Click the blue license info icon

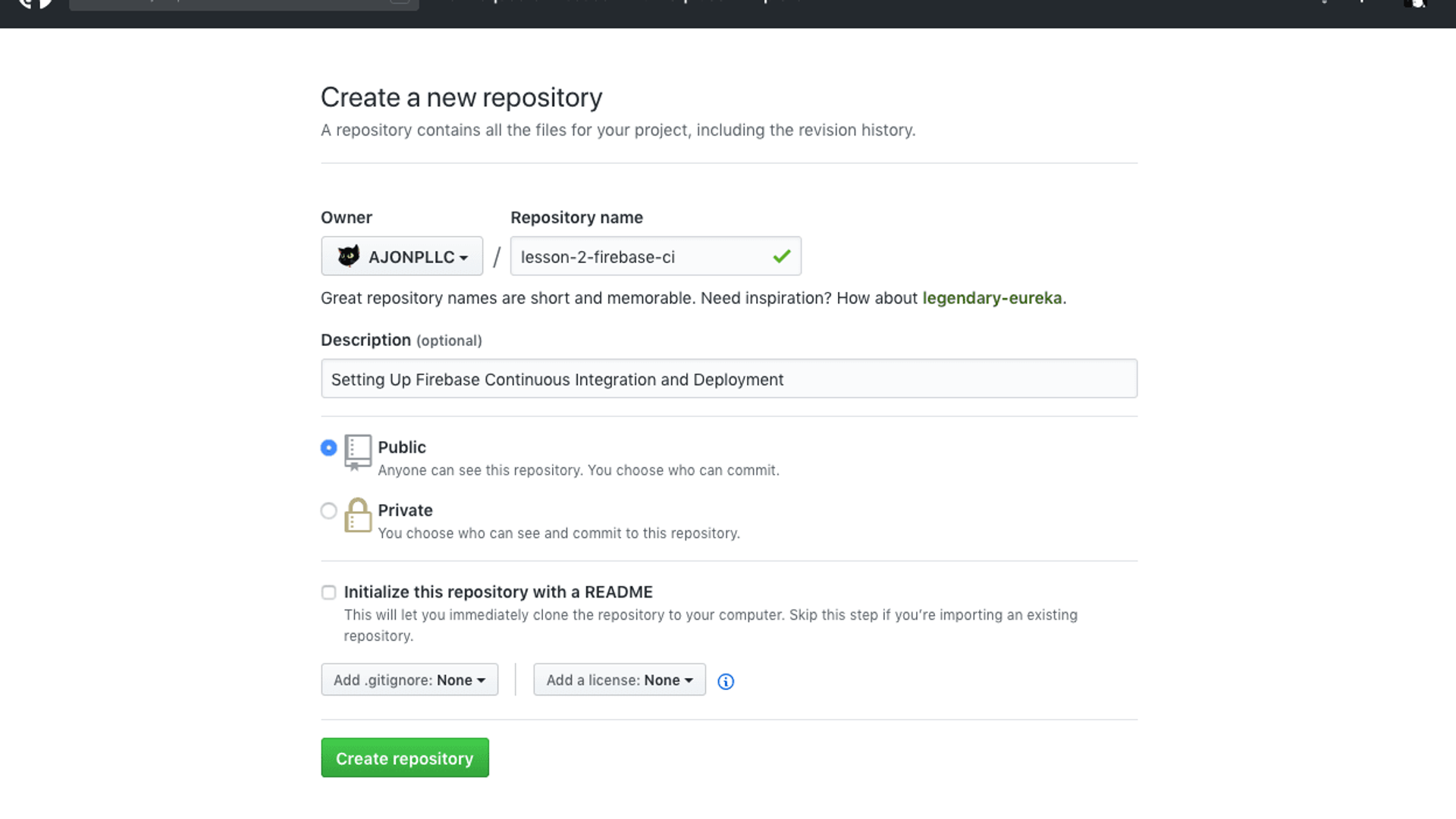click(726, 682)
